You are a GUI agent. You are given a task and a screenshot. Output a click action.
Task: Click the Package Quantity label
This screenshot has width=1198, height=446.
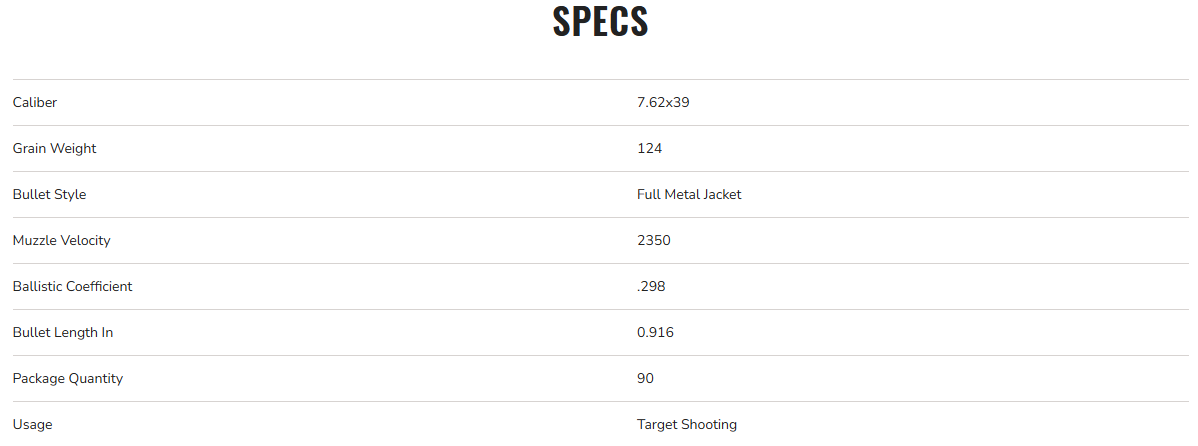coord(68,378)
